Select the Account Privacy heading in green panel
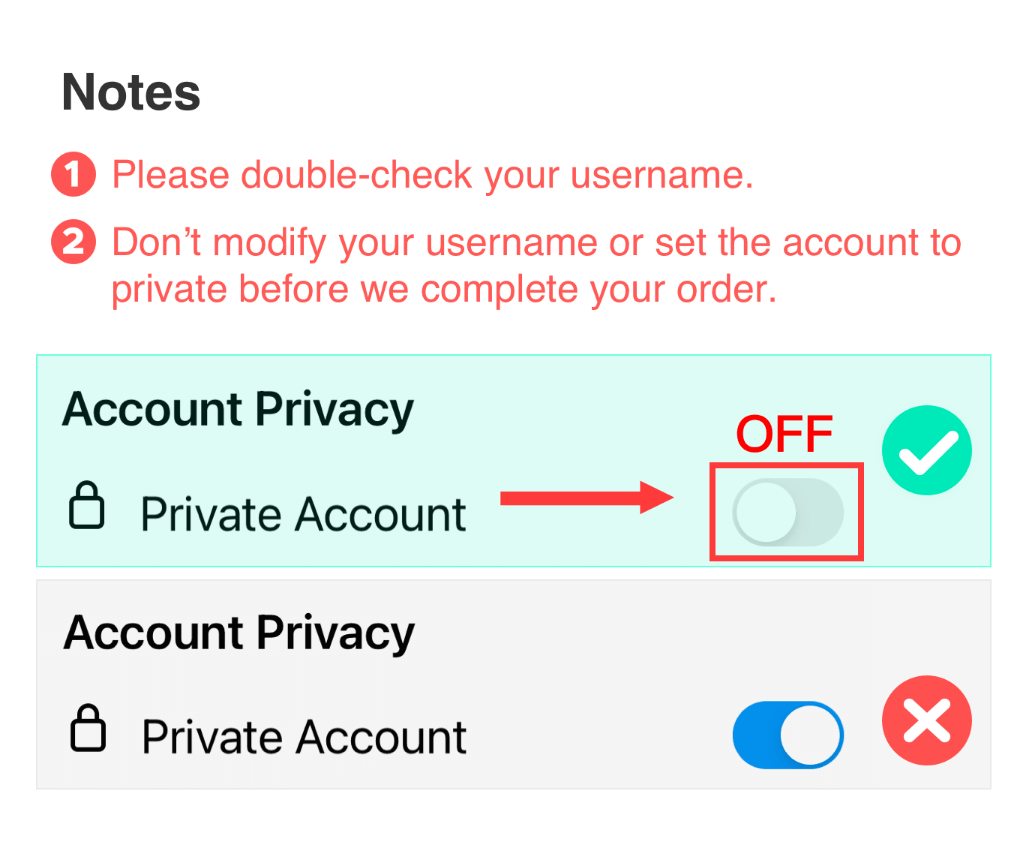This screenshot has width=1020, height=863. (238, 410)
